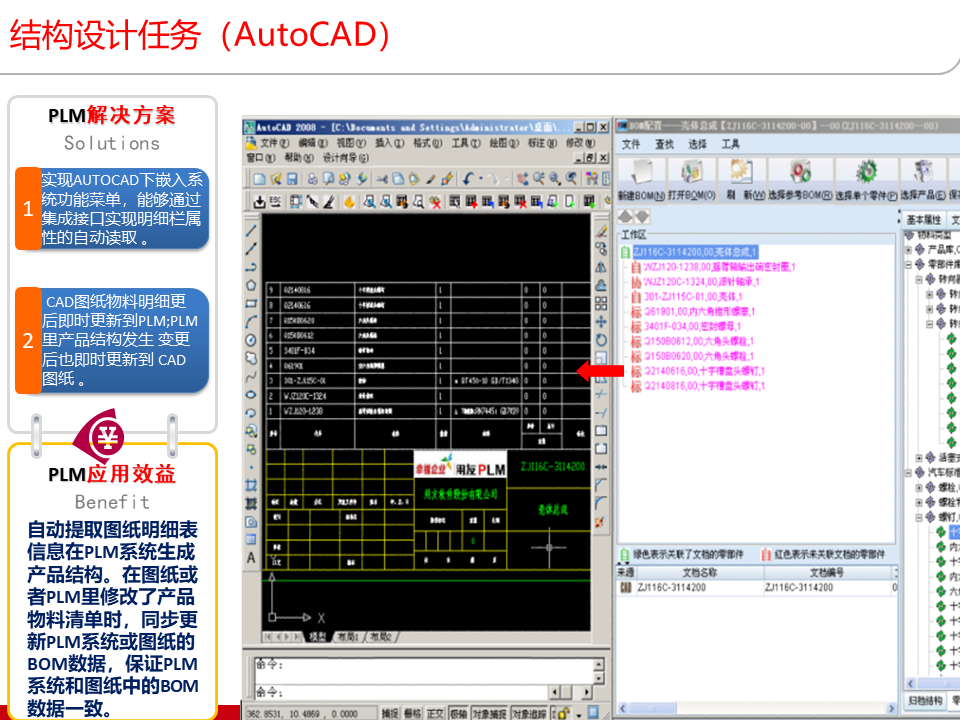Open the 查找 menu in BOM window
Screen dimensions: 960x720
(664, 144)
